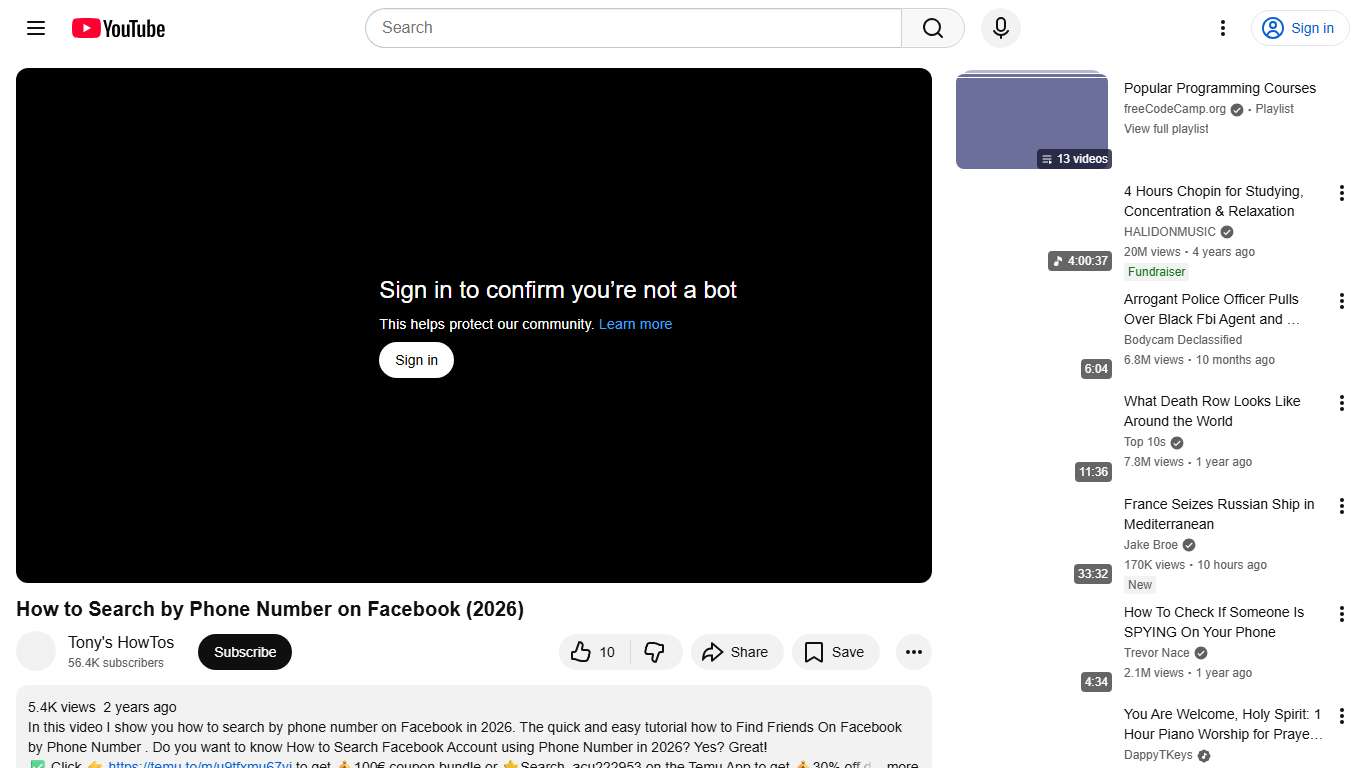Open options menu for the Chopin study video
This screenshot has width=1366, height=768.
click(1341, 192)
